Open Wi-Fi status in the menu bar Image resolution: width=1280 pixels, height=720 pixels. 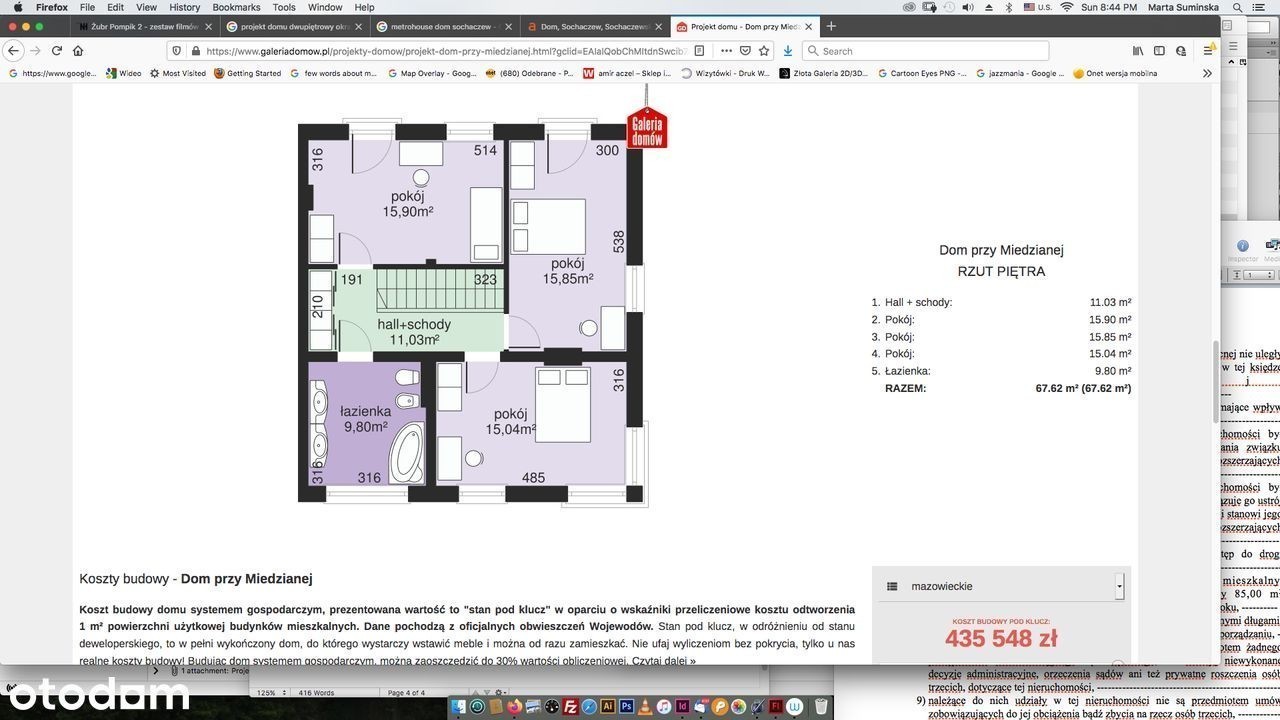pos(1066,7)
